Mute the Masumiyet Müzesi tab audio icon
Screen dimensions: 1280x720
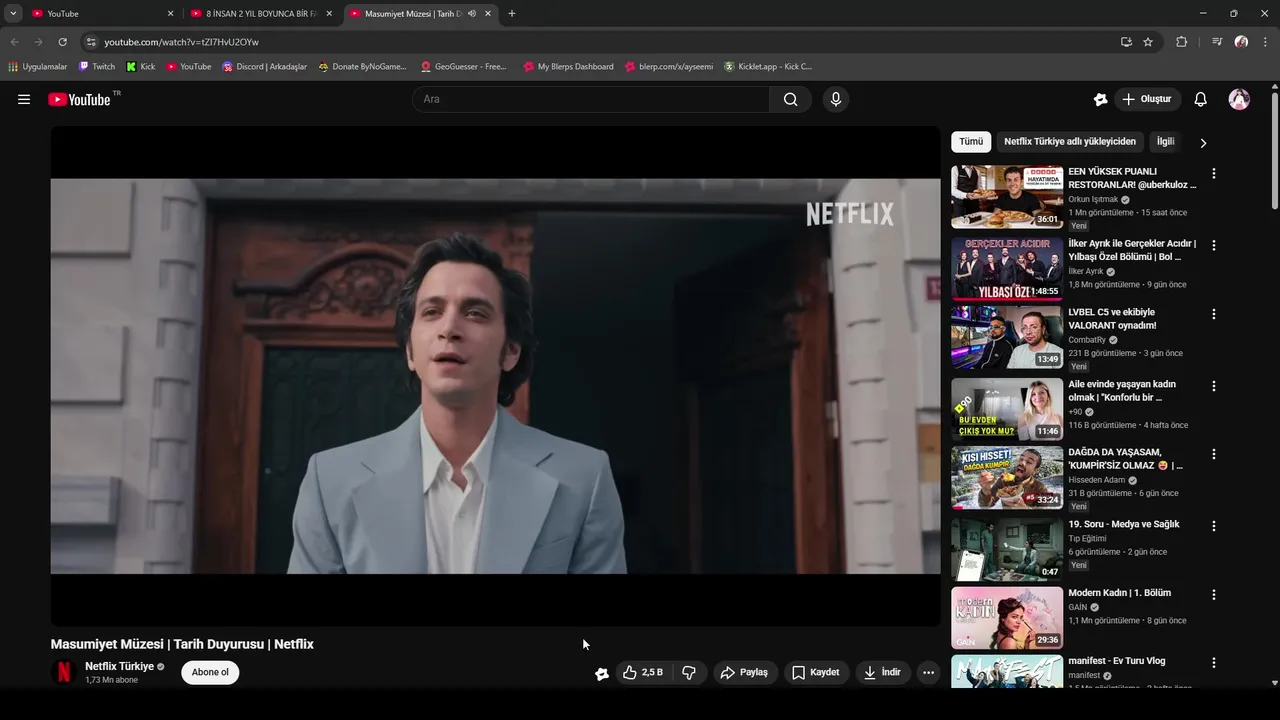point(472,14)
